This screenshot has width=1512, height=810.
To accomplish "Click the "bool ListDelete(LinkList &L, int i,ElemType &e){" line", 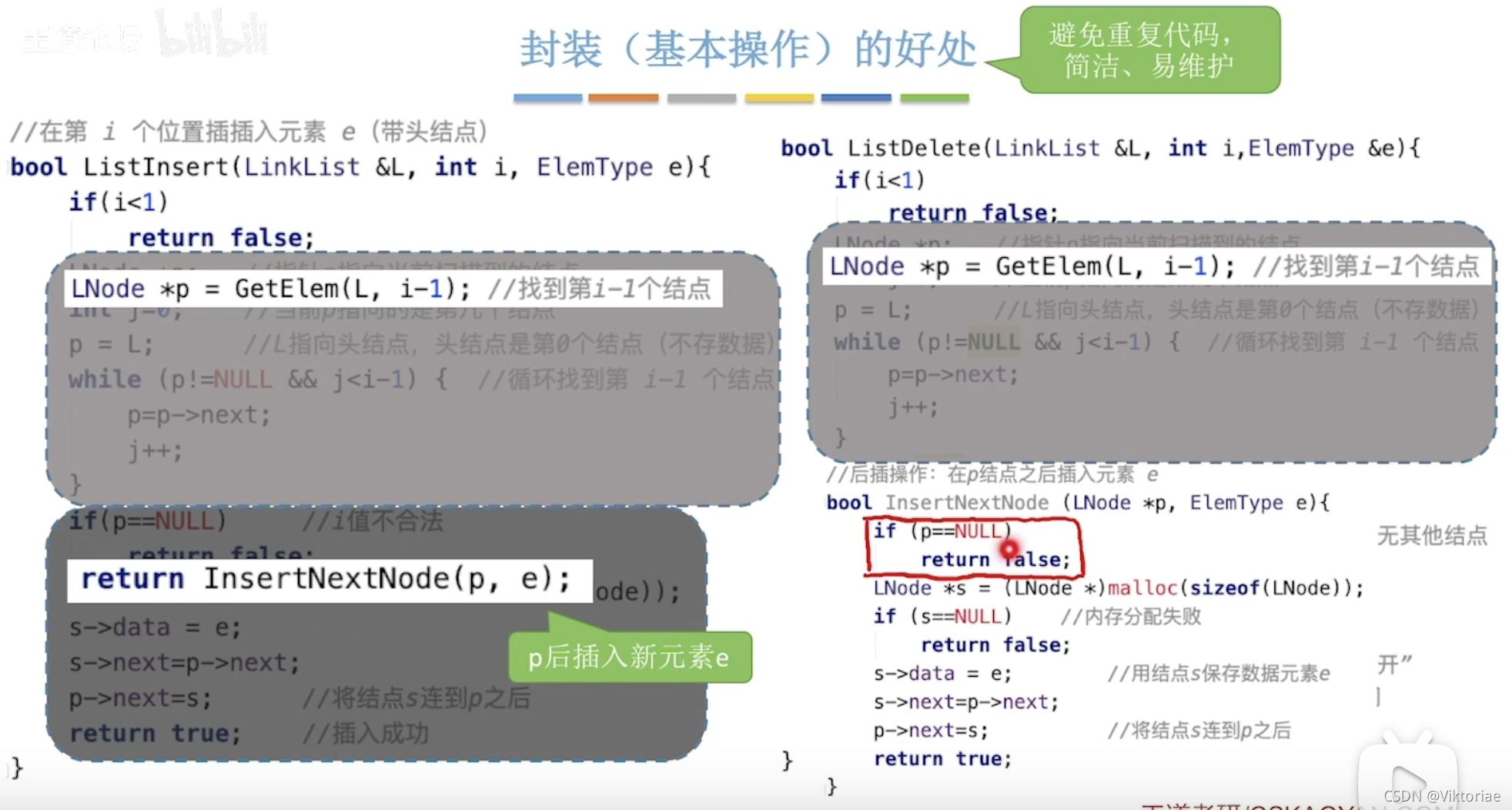I will pos(1100,148).
